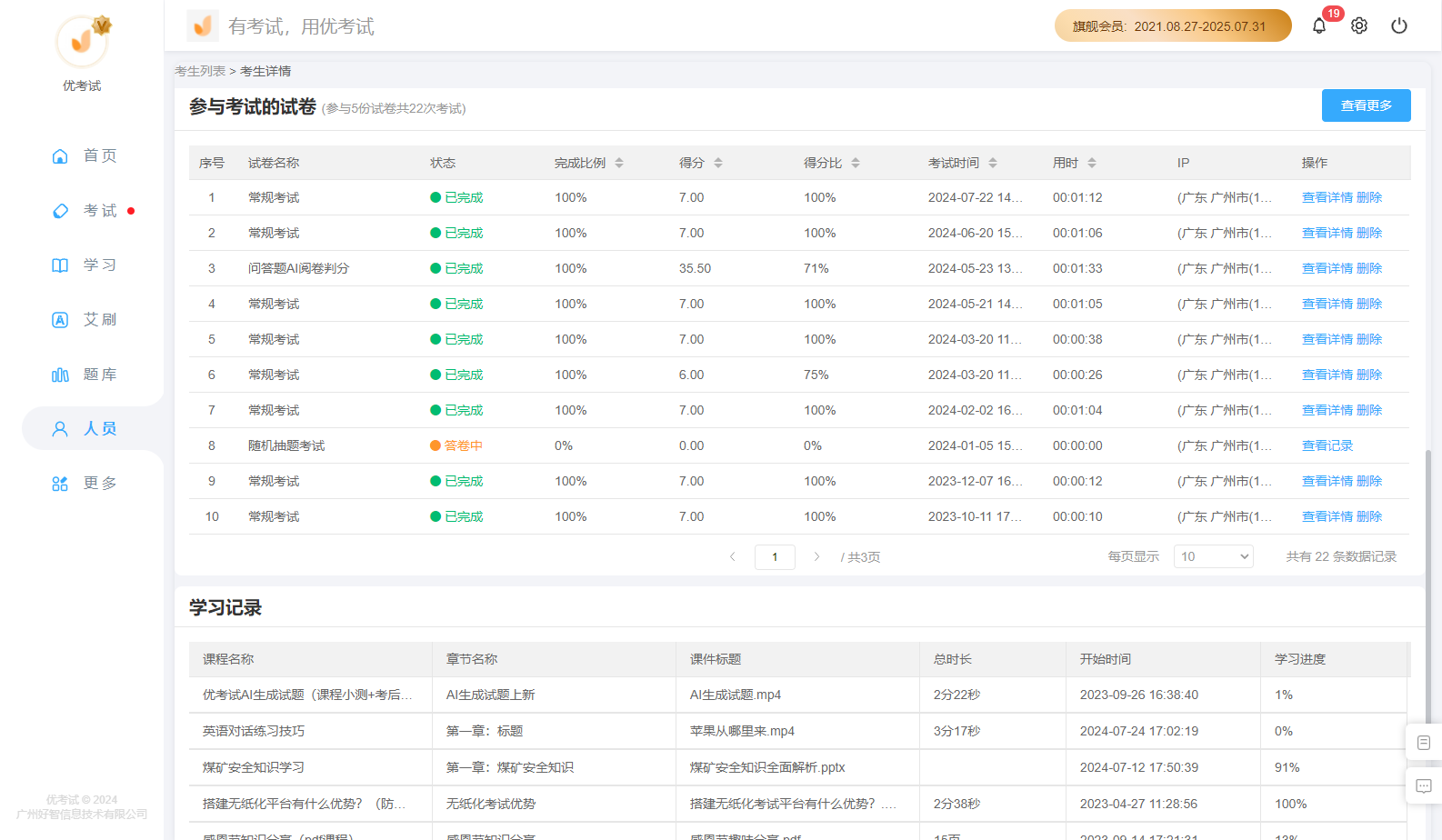This screenshot has height=840, width=1442.
Task: View details for row 1 常规考试
Action: tap(1327, 197)
